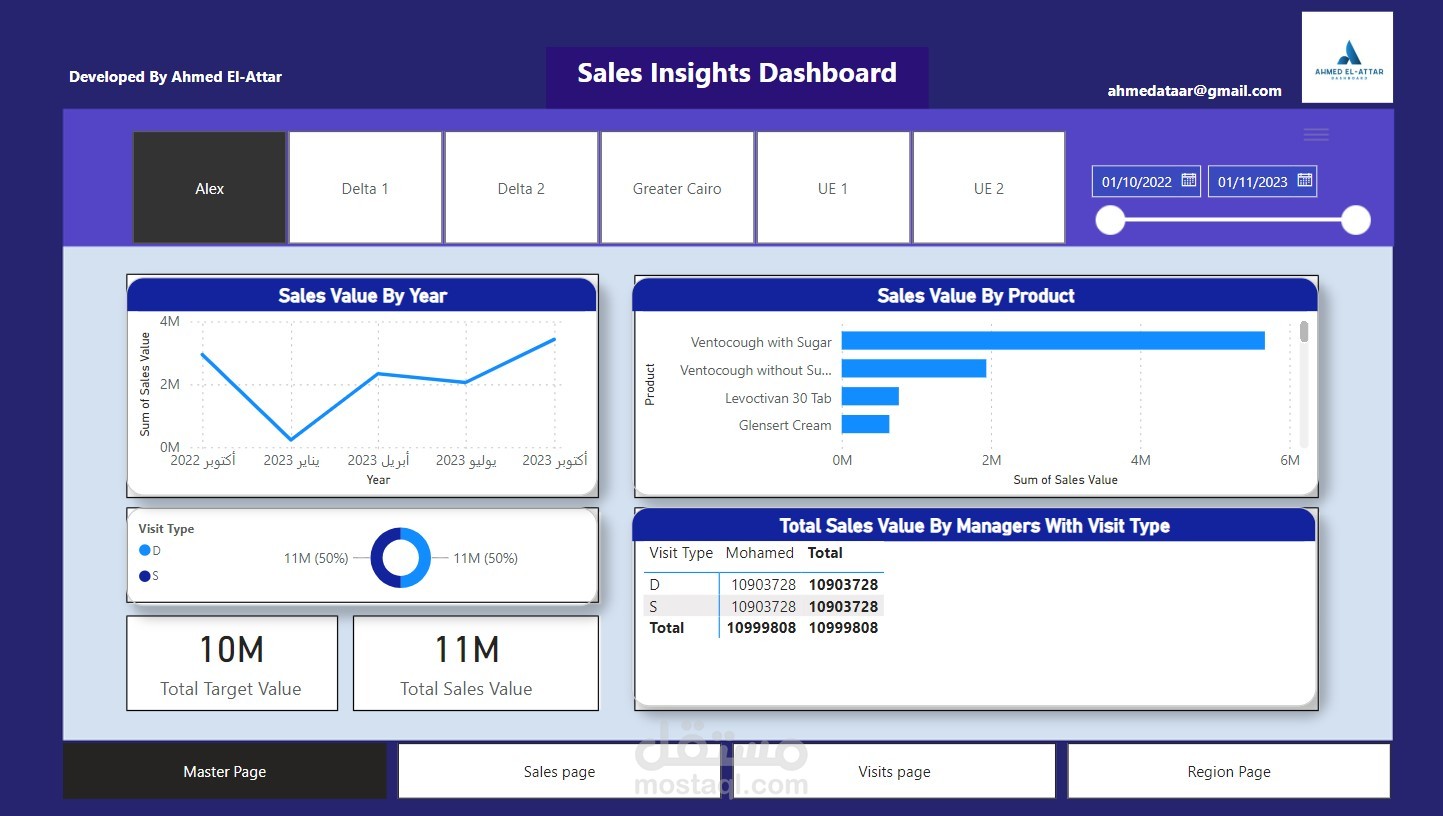1443x816 pixels.
Task: Click the Sales Insights Dashboard title
Action: point(737,73)
